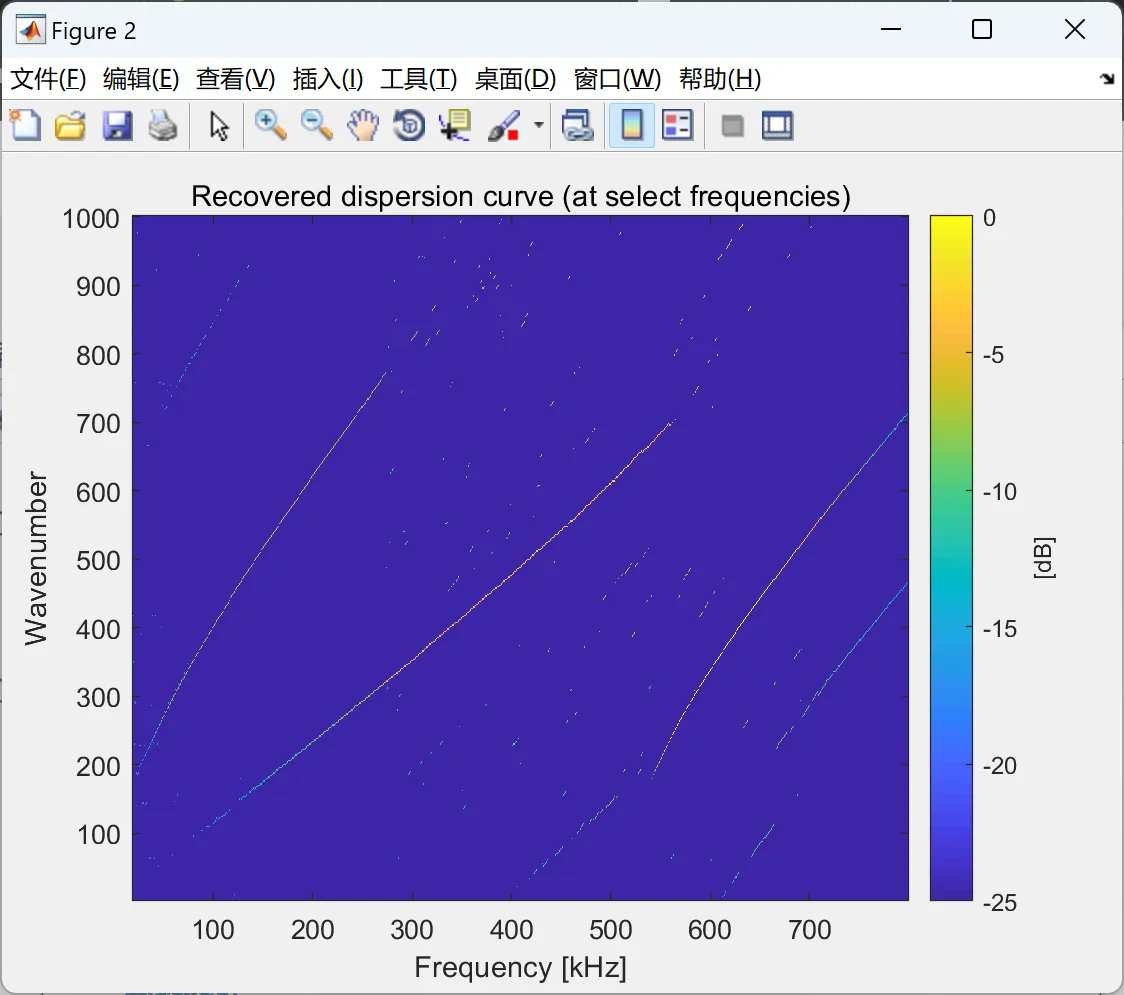The width and height of the screenshot is (1124, 995).
Task: Activate the Zoom Out magnifier tool
Action: (x=317, y=125)
